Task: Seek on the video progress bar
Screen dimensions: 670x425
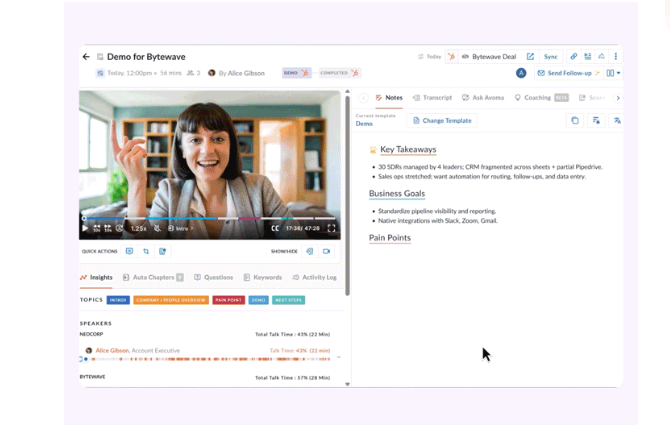Action: 209,218
